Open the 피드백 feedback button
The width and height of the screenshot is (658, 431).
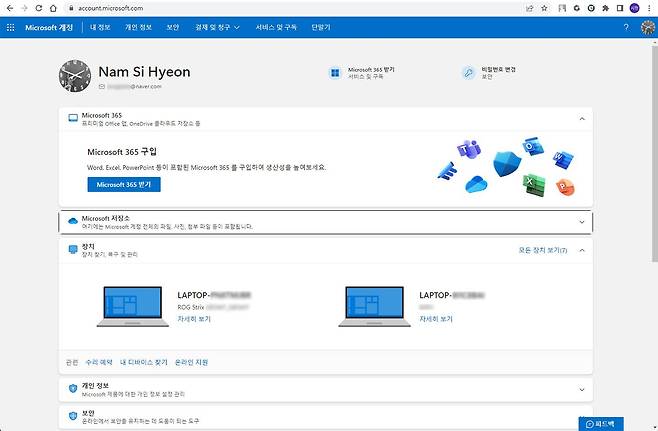[x=601, y=424]
